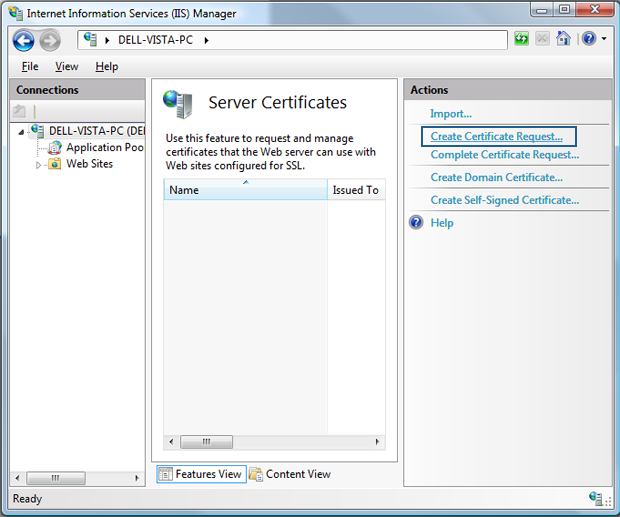The height and width of the screenshot is (517, 620).
Task: Switch to Content View tab
Action: tap(290, 474)
